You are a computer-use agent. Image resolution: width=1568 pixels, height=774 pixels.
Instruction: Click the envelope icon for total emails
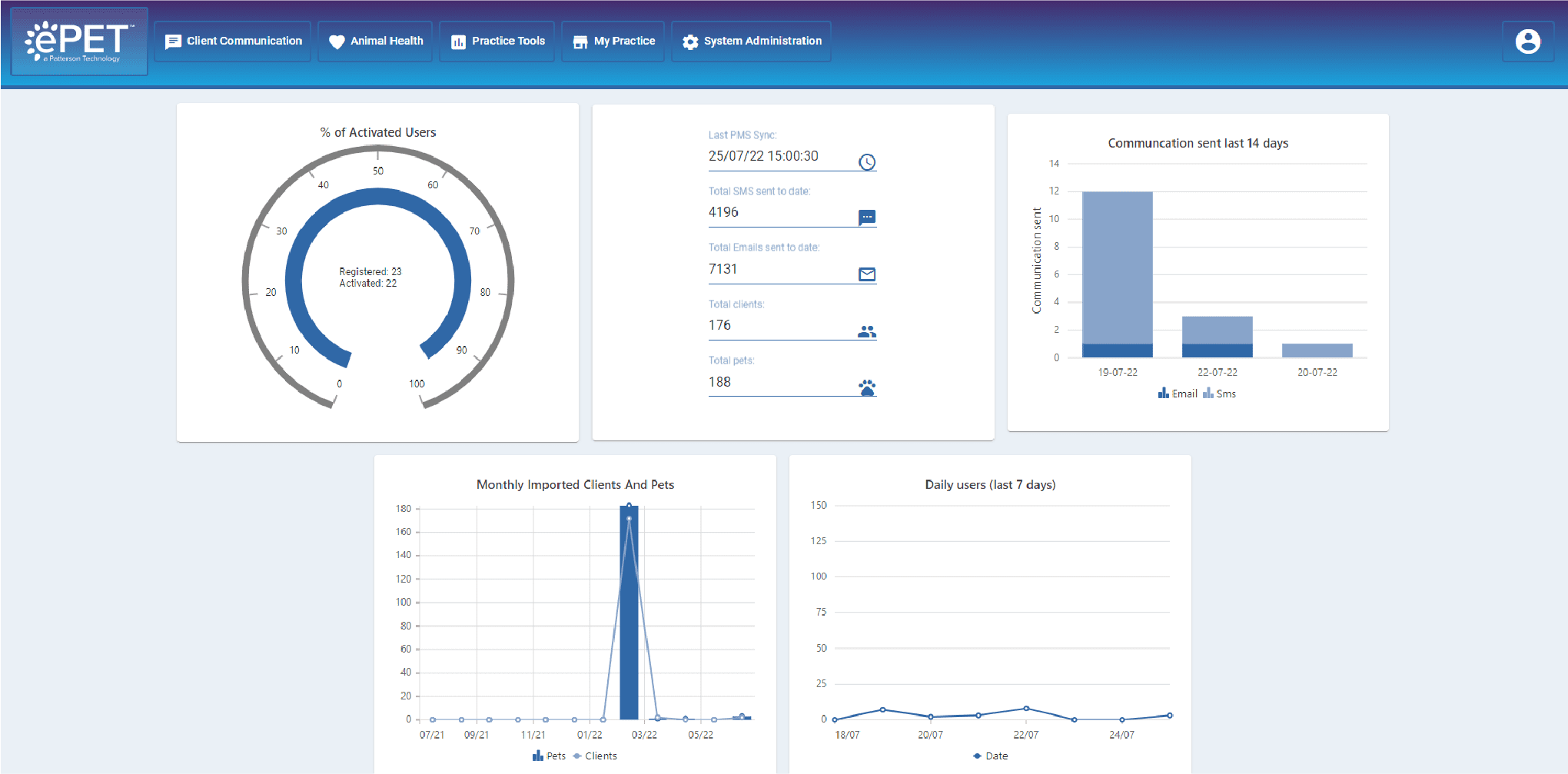[867, 274]
